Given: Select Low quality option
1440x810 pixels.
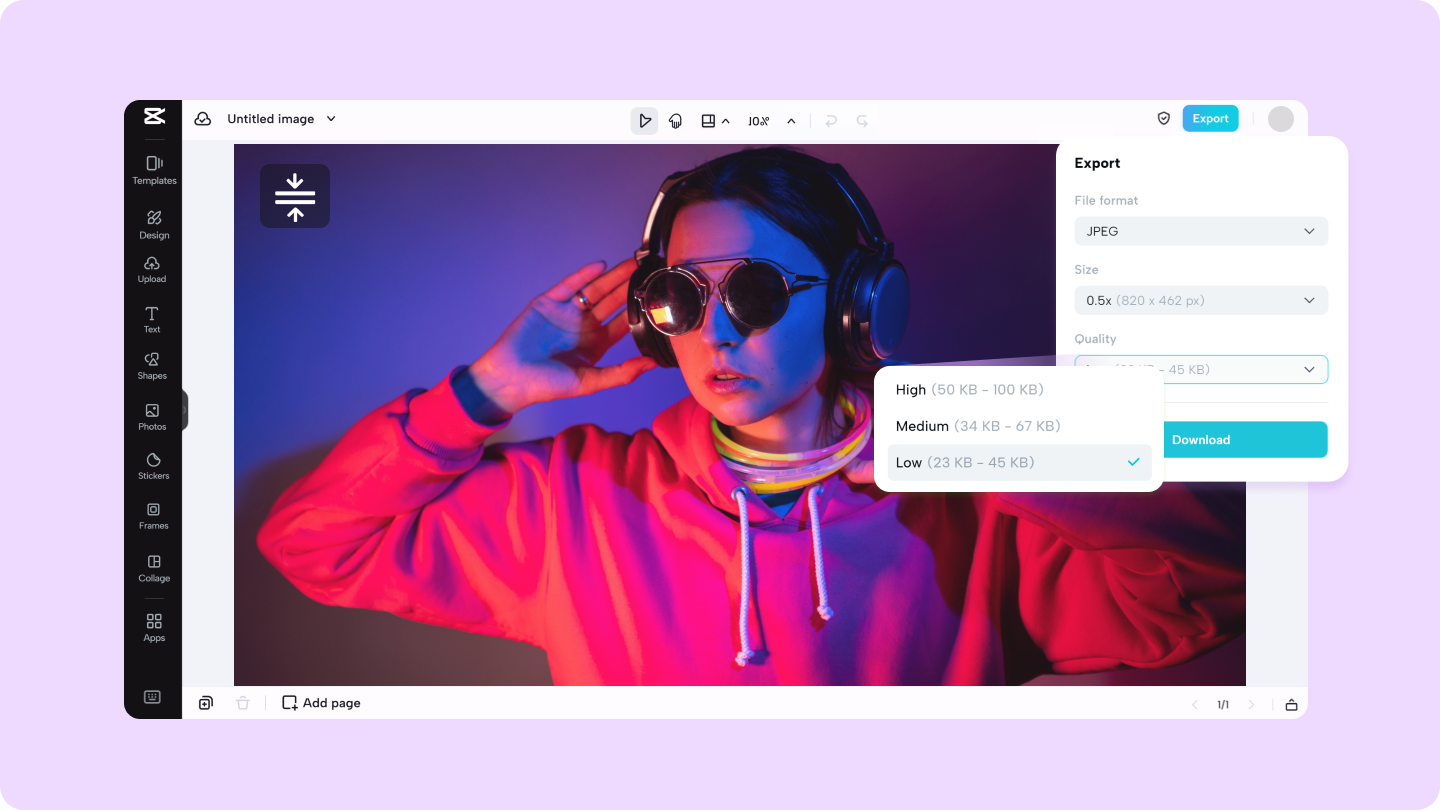Looking at the screenshot, I should point(1019,462).
